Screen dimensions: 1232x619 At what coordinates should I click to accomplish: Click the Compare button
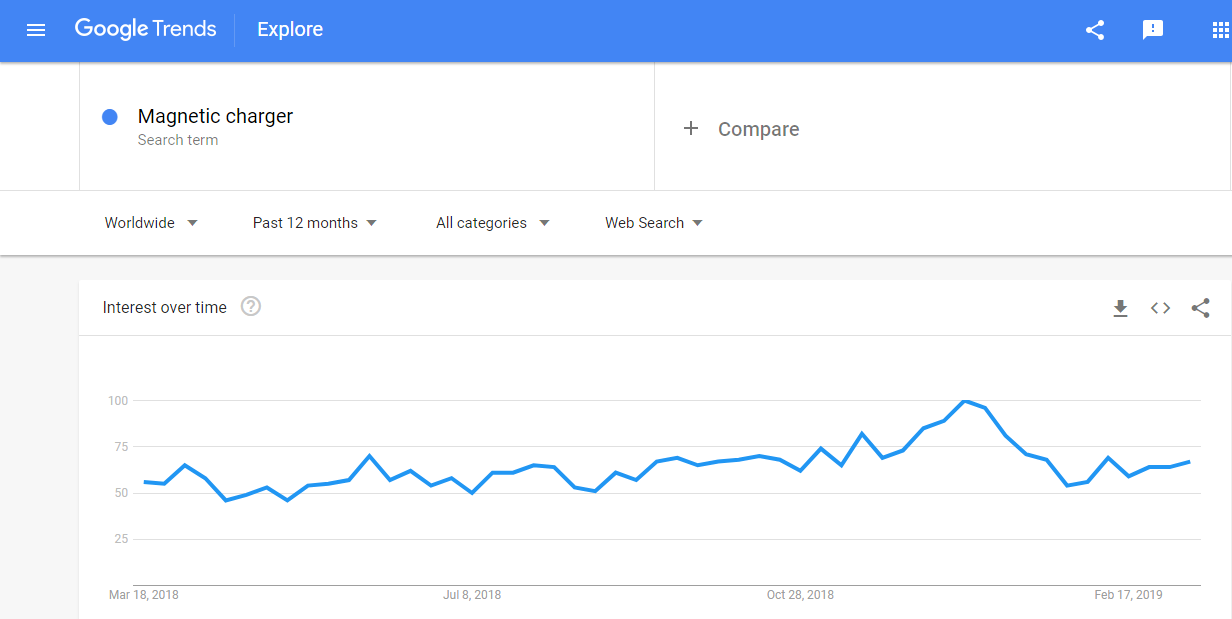click(758, 129)
